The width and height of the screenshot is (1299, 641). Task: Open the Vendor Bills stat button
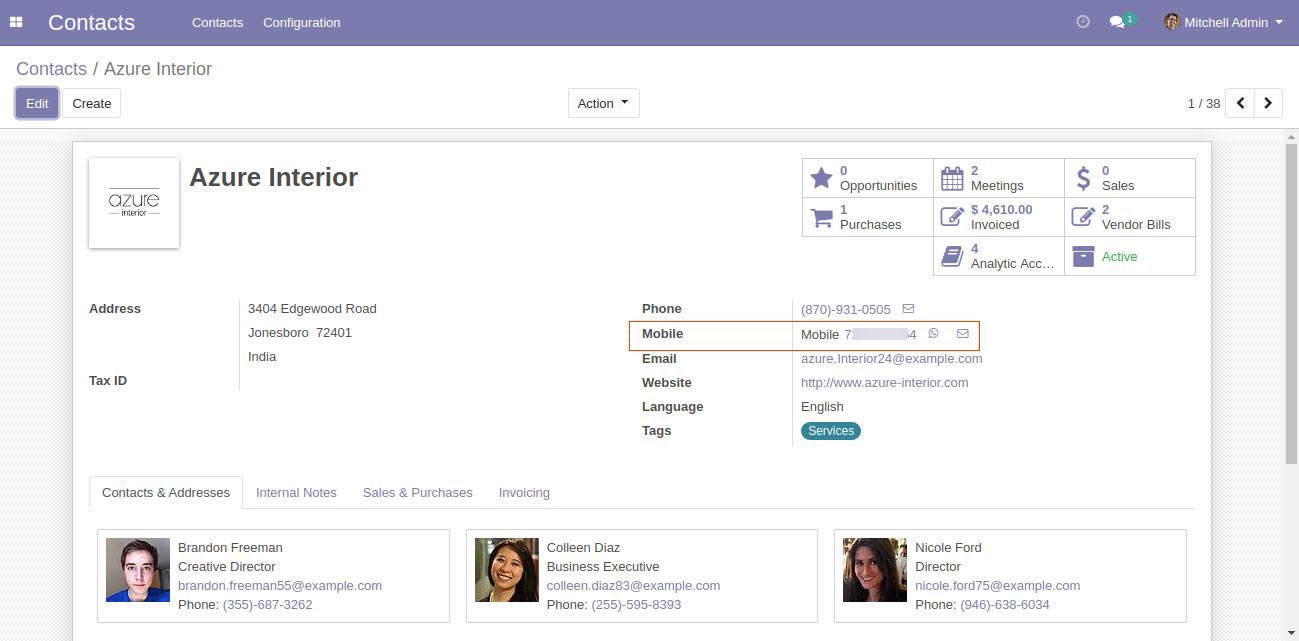pos(1130,217)
